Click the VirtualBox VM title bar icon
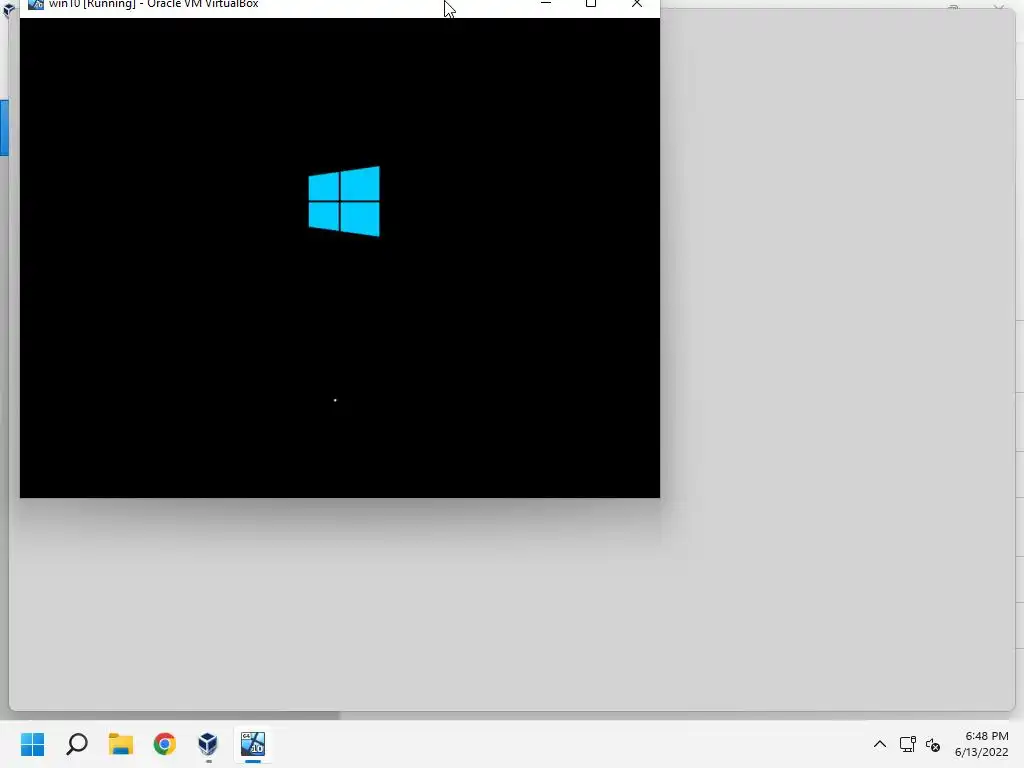 click(35, 5)
